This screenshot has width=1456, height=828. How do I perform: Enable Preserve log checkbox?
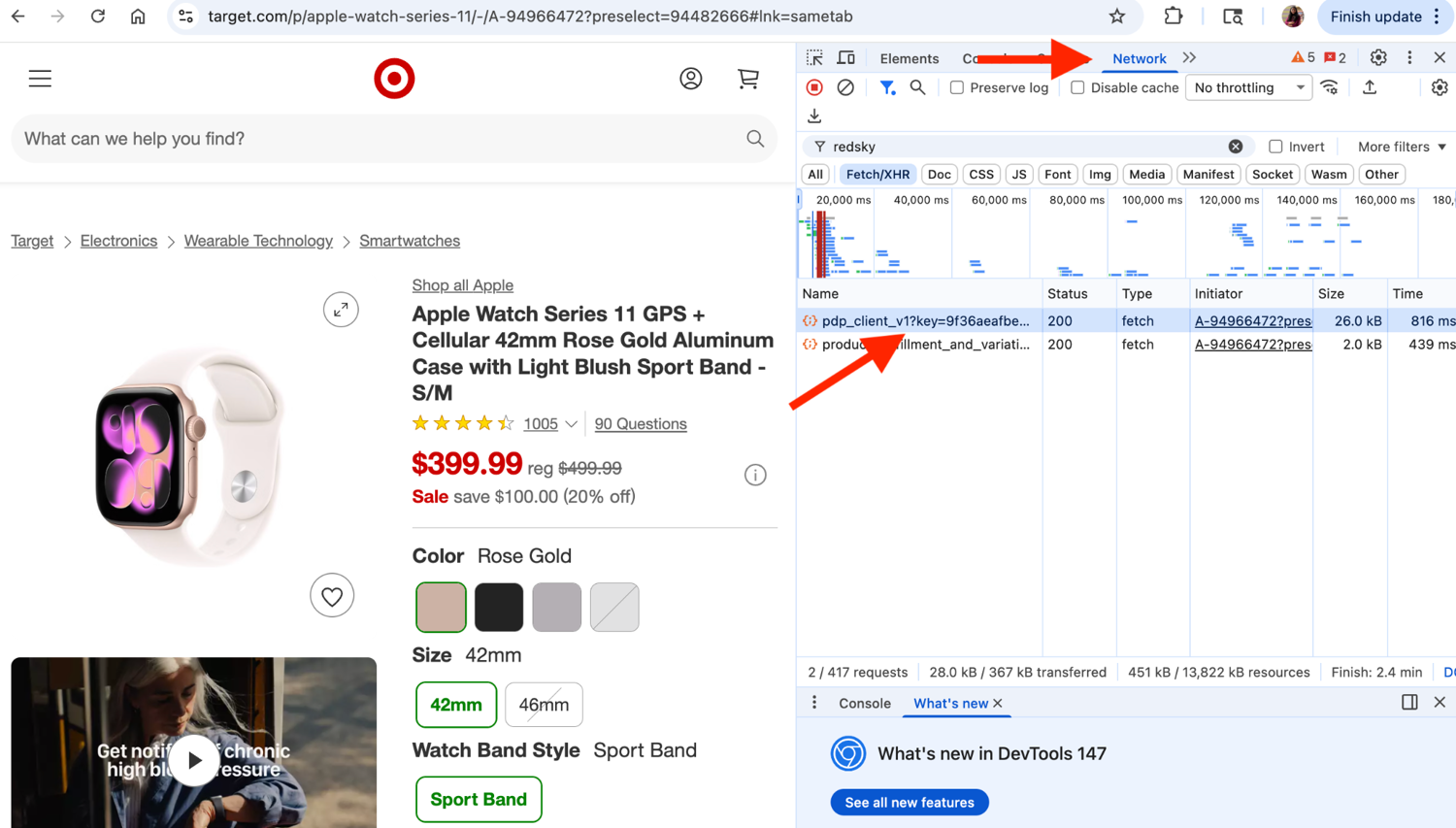point(957,87)
